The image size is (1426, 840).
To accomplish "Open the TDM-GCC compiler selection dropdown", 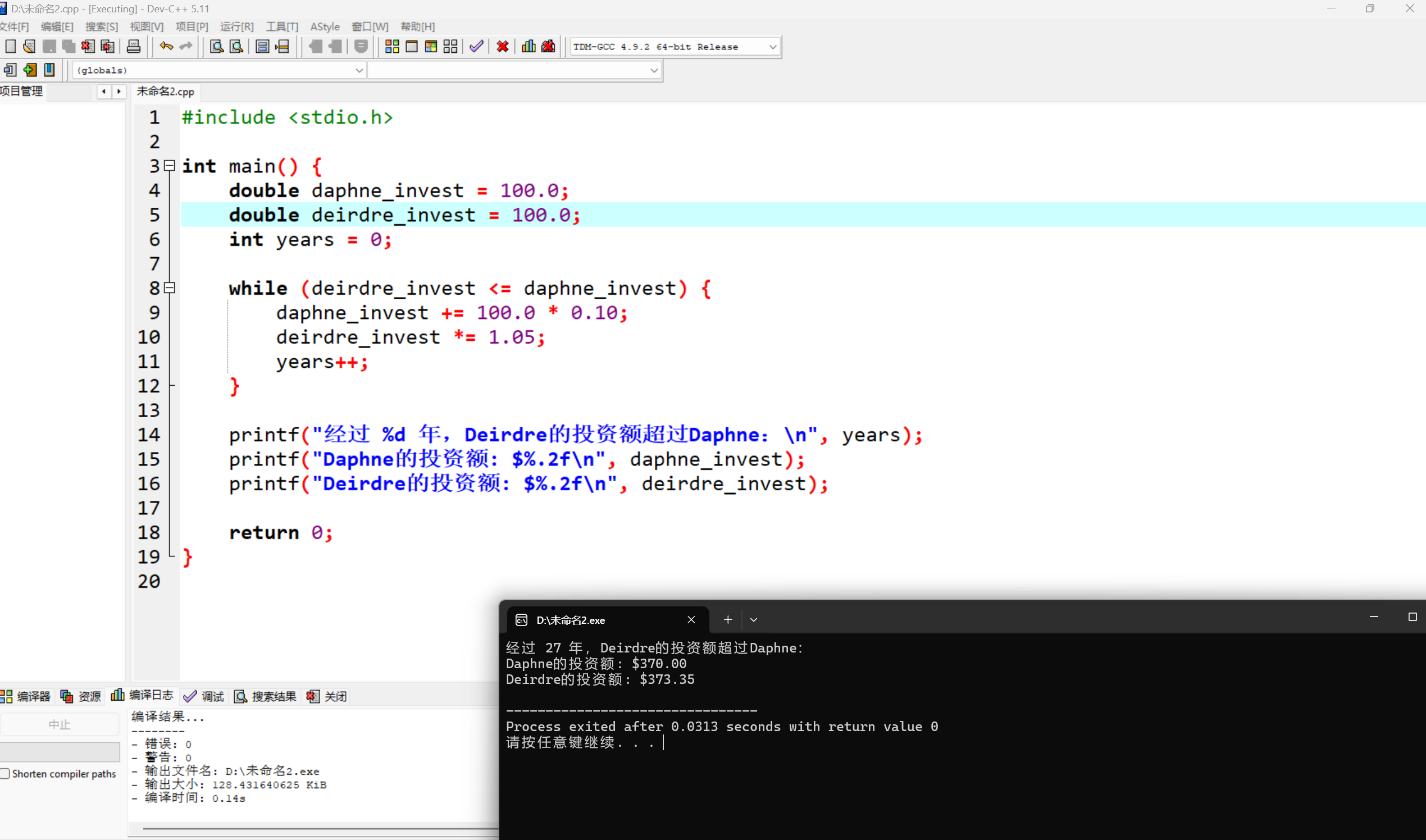I will [x=773, y=47].
